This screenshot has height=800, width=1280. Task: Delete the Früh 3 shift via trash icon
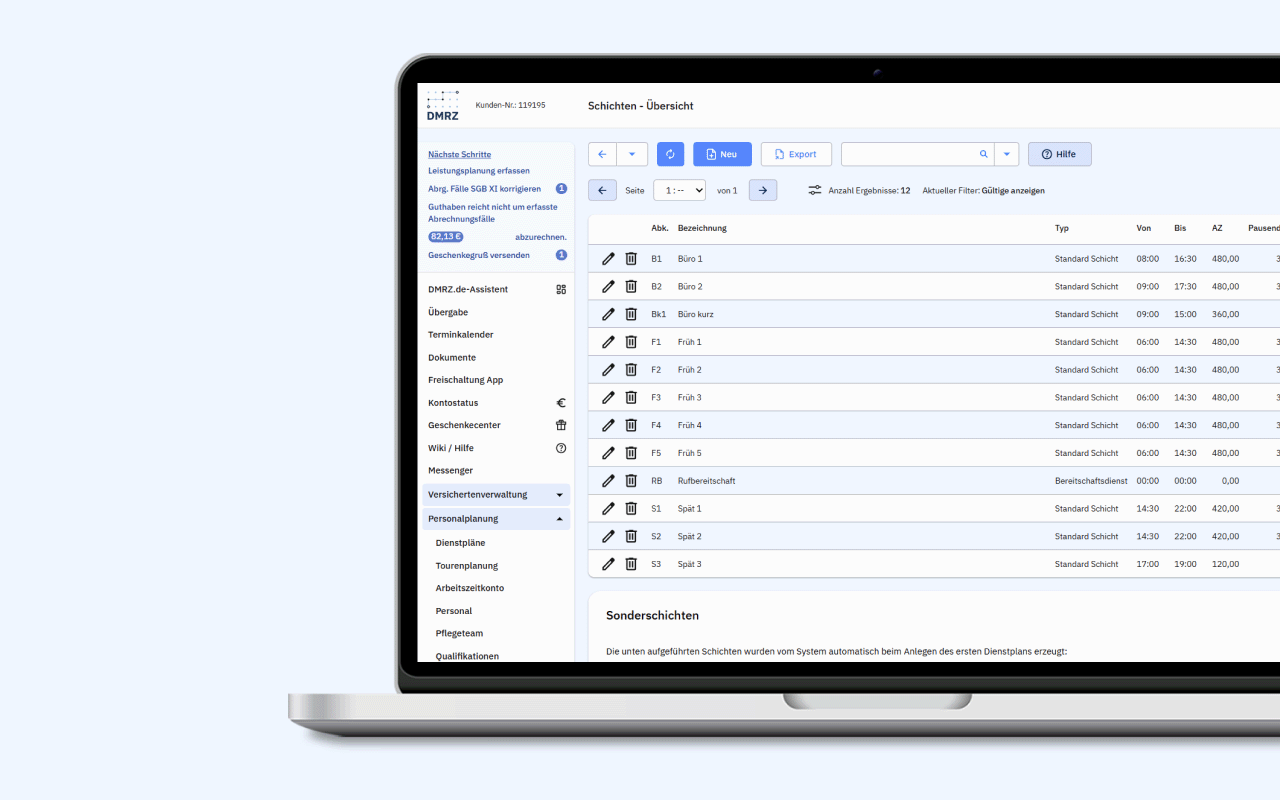pos(631,398)
